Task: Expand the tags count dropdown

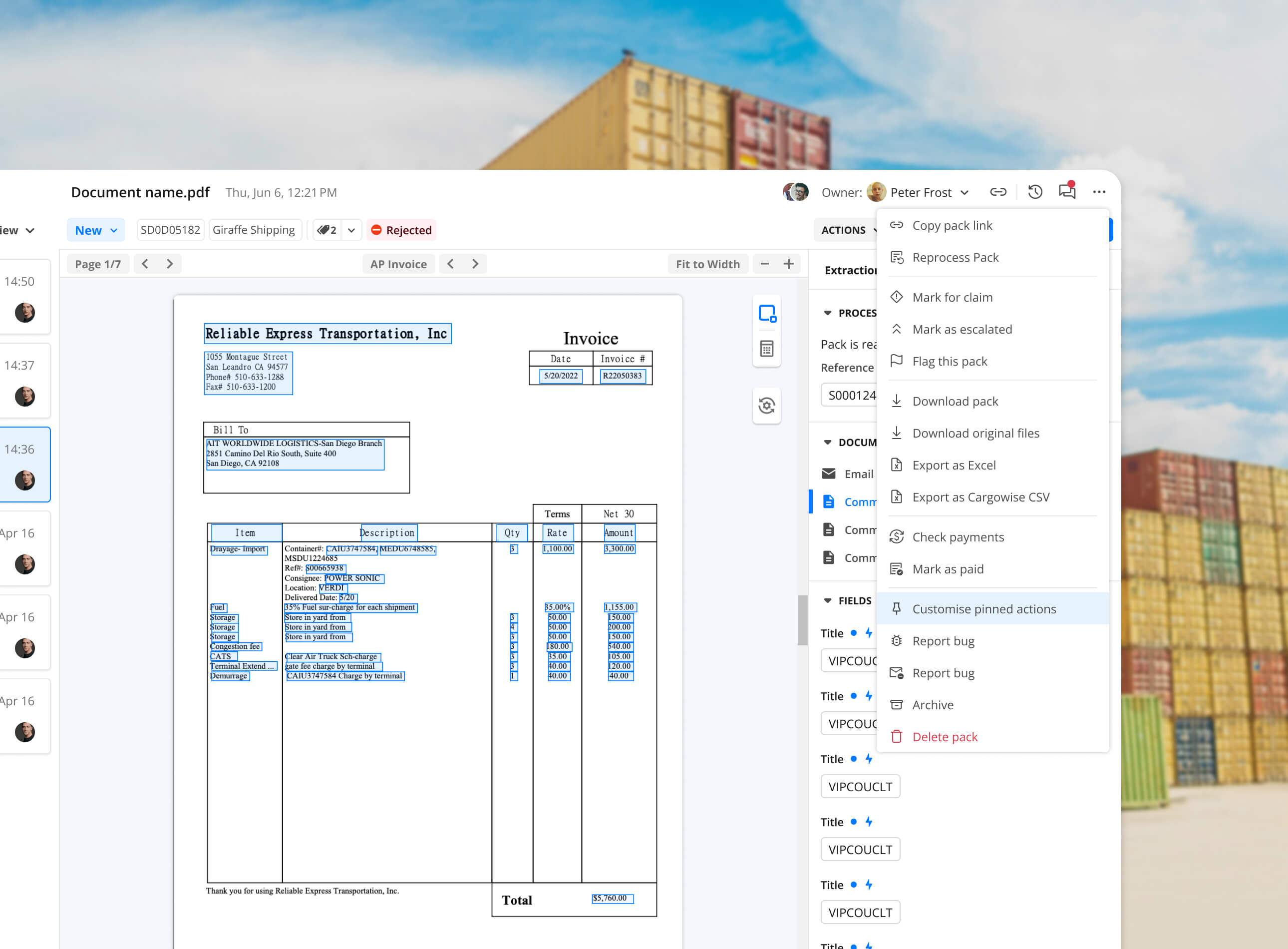Action: (x=351, y=230)
